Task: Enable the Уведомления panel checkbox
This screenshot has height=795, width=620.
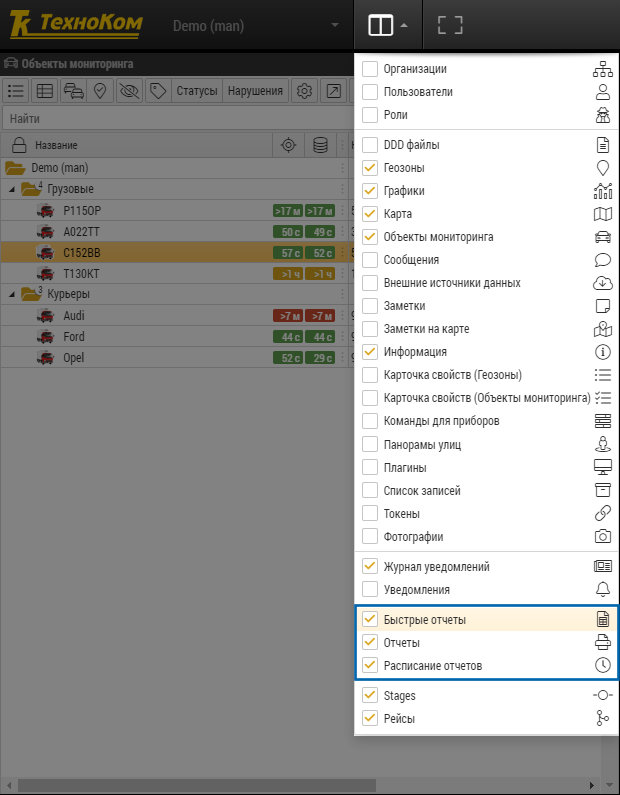Action: 370,590
